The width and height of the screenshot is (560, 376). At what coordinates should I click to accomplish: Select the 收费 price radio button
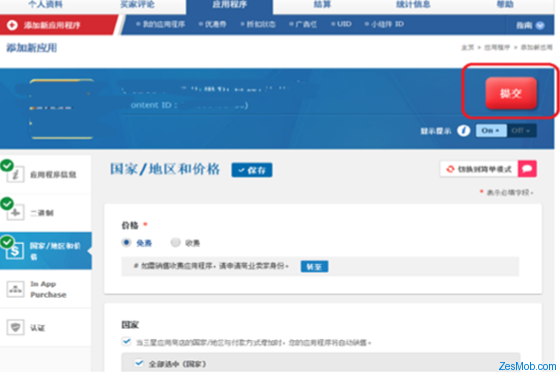coord(175,243)
